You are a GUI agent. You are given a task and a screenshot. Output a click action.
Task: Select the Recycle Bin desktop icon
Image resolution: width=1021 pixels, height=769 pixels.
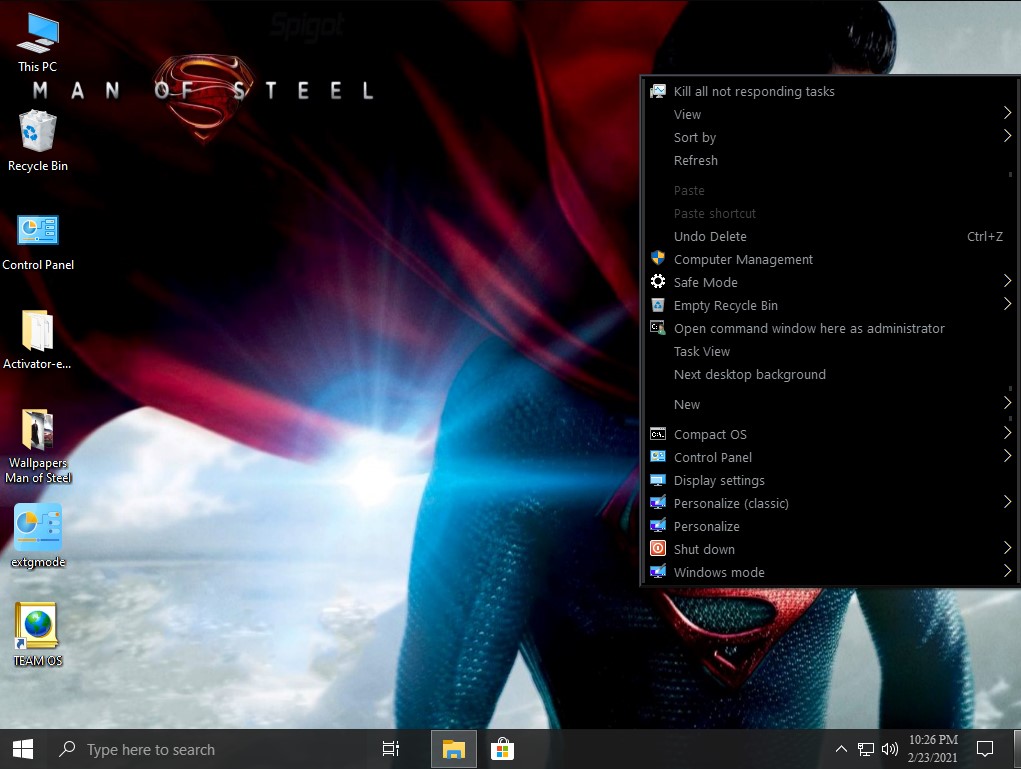pyautogui.click(x=37, y=141)
